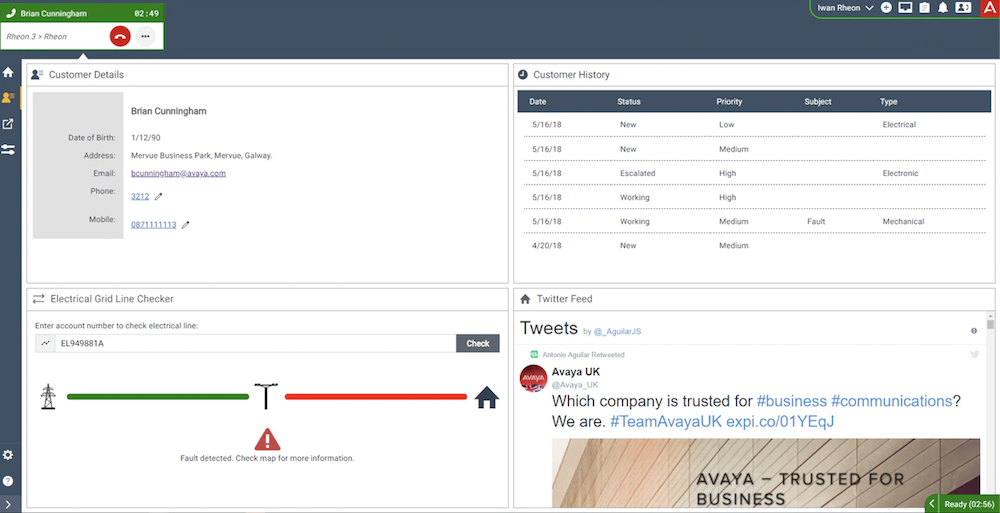Sort history by the Status column header
Screen dimensions: 1000x513
[x=629, y=101]
